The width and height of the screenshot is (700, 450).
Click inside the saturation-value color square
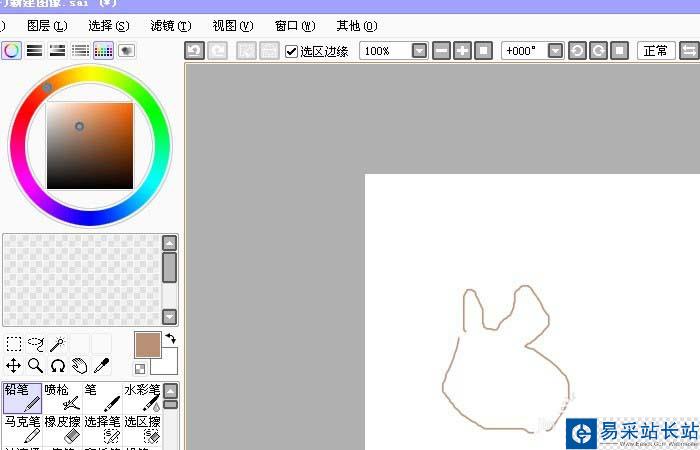(x=90, y=146)
